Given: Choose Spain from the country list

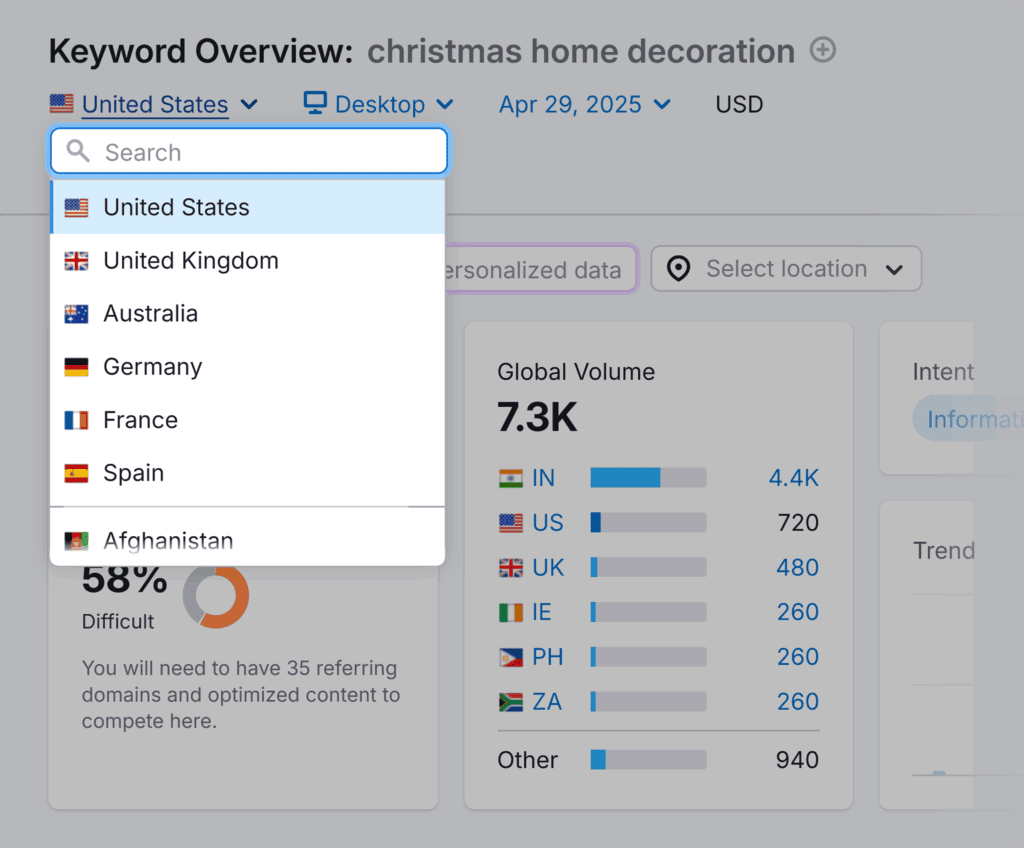Looking at the screenshot, I should 133,473.
